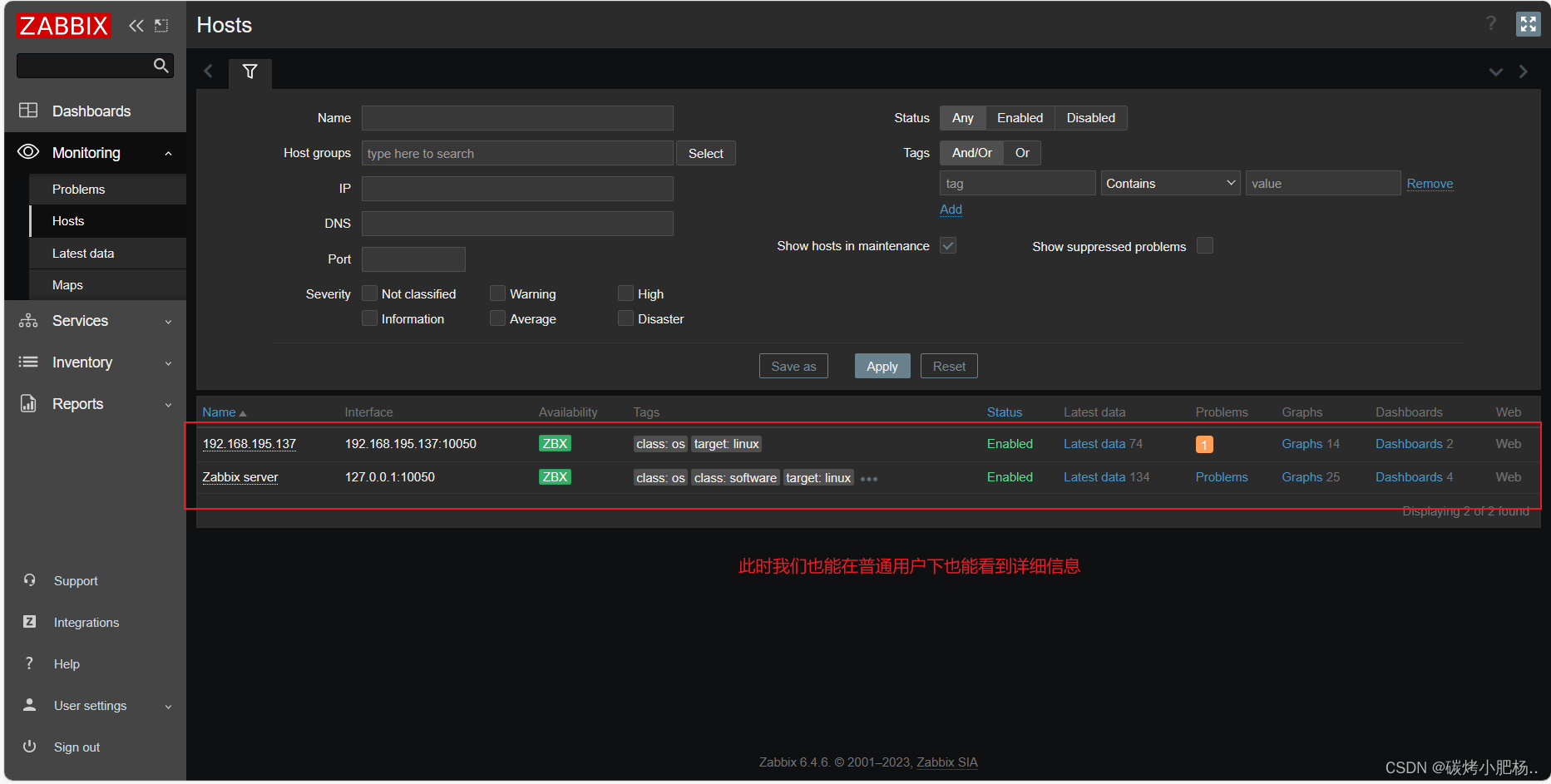
Task: Toggle Warning severity checkbox
Action: point(498,293)
